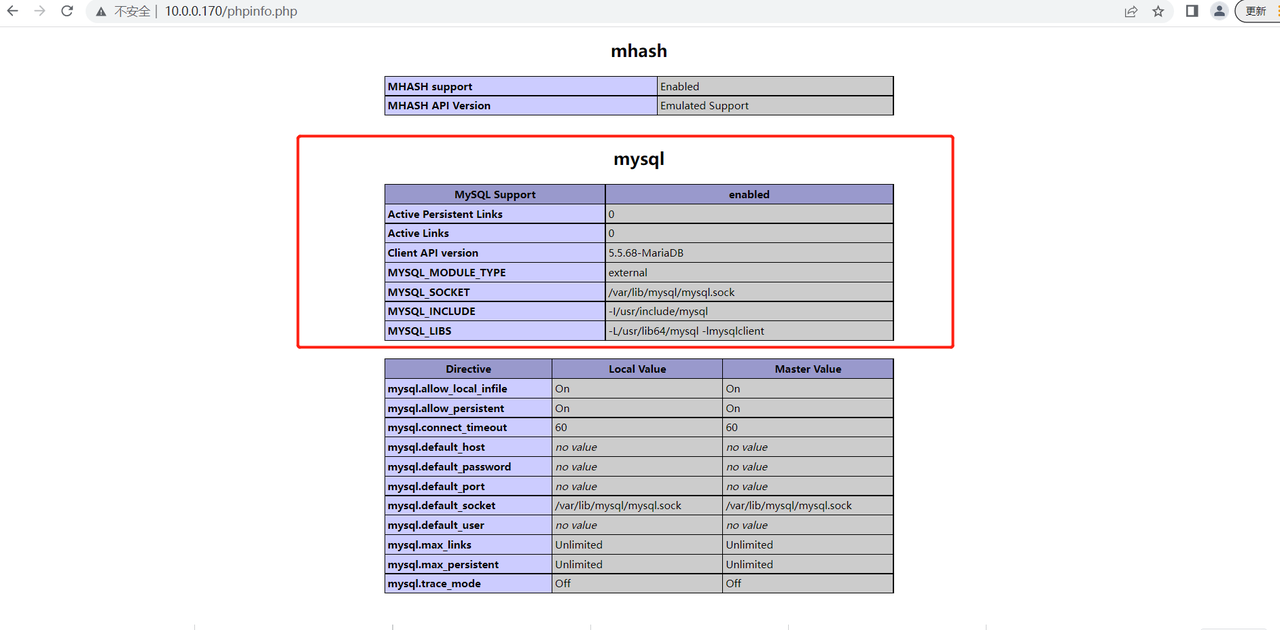This screenshot has height=630, width=1280.
Task: Click the -L/usr/lib64/mysql -lmysqlclient value
Action: (x=686, y=331)
